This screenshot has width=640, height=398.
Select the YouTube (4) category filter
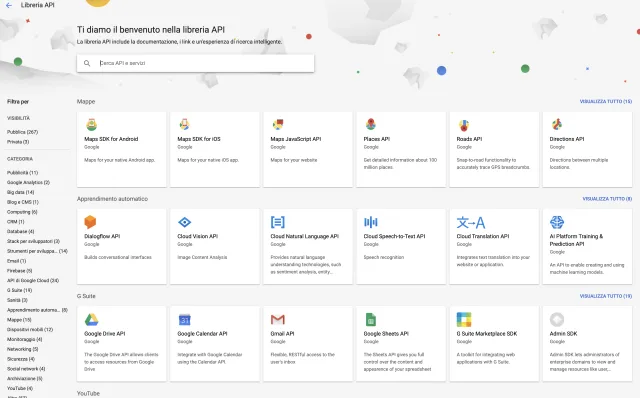(x=20, y=388)
